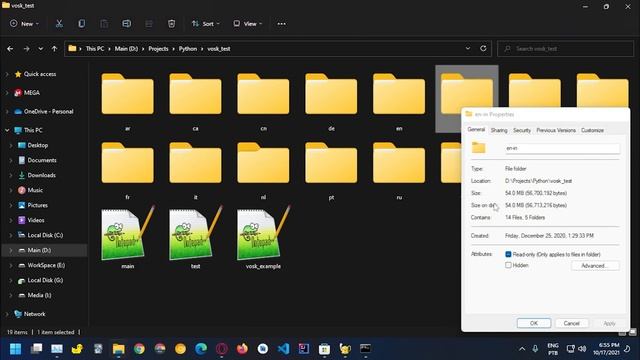Click the Cut scissors icon
640x360 pixels.
(59, 24)
